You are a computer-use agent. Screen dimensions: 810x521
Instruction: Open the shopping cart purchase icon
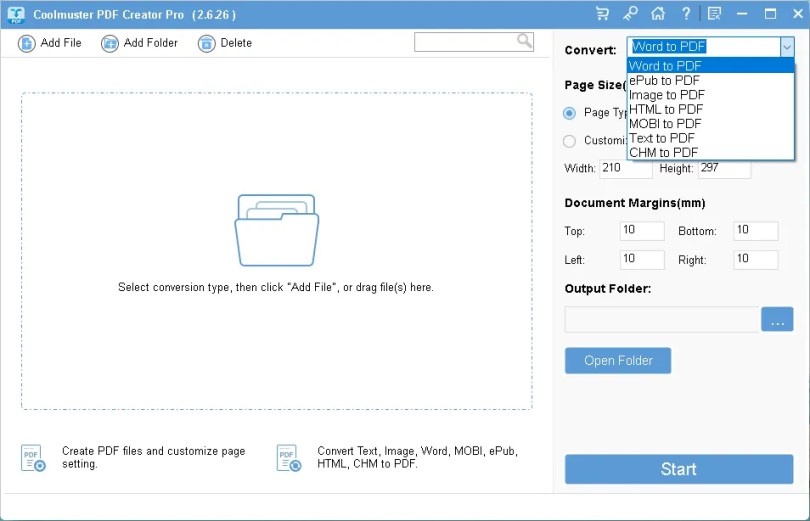coord(602,14)
